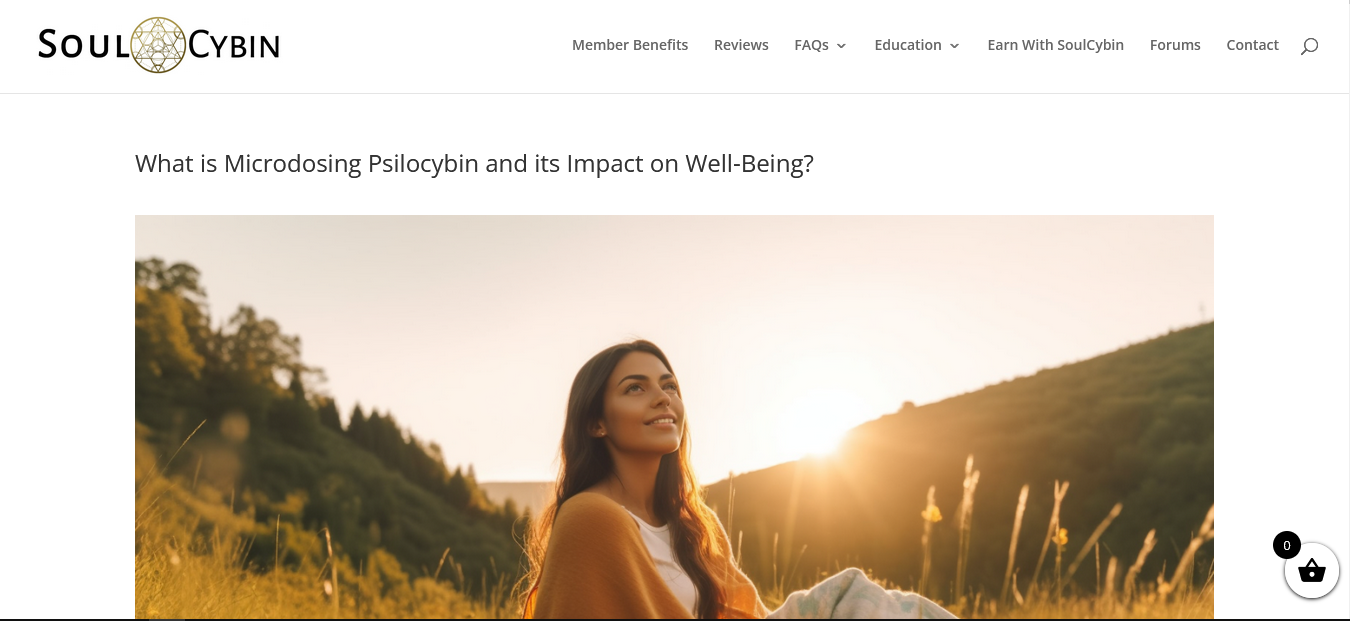This screenshot has height=621, width=1350.
Task: Open the shopping basket cart icon
Action: (x=1312, y=571)
